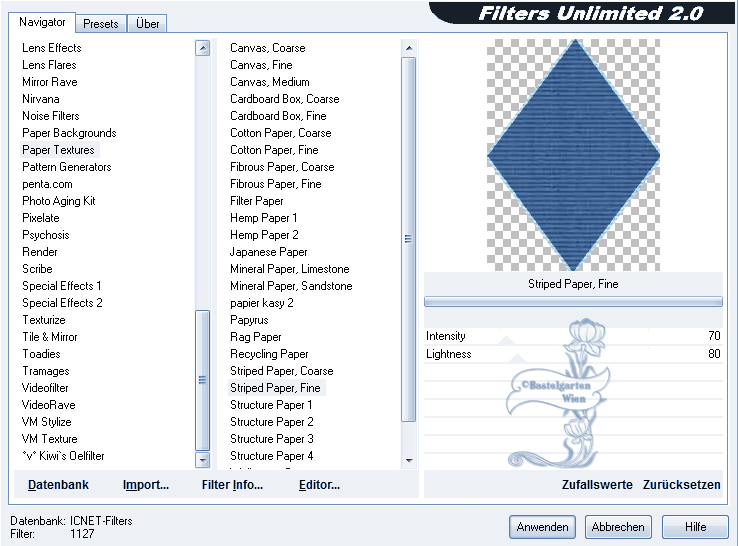
Task: Choose Mineral Paper, Limestone filter
Action: (x=290, y=269)
